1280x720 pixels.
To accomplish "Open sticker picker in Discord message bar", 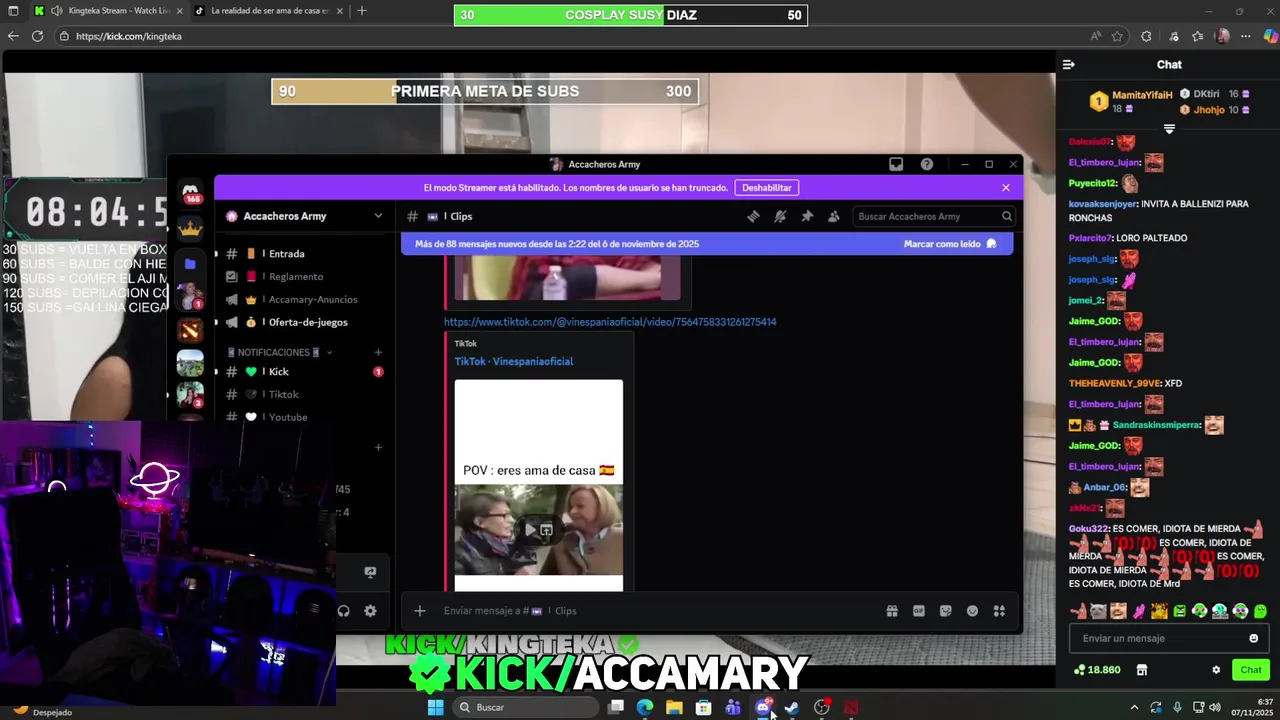I will tap(946, 611).
